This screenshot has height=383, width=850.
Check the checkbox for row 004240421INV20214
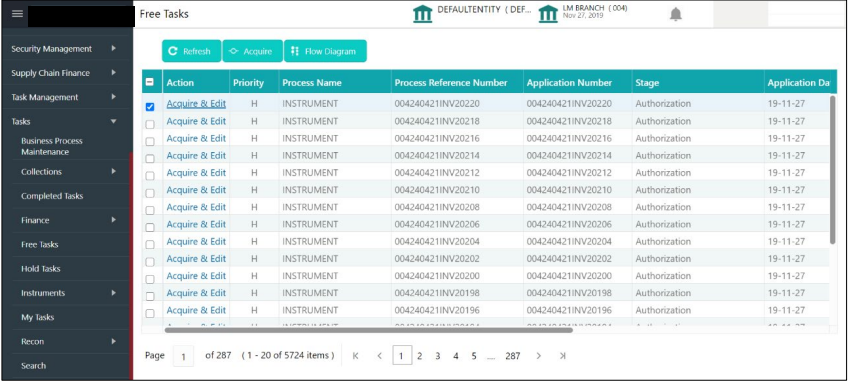(150, 159)
